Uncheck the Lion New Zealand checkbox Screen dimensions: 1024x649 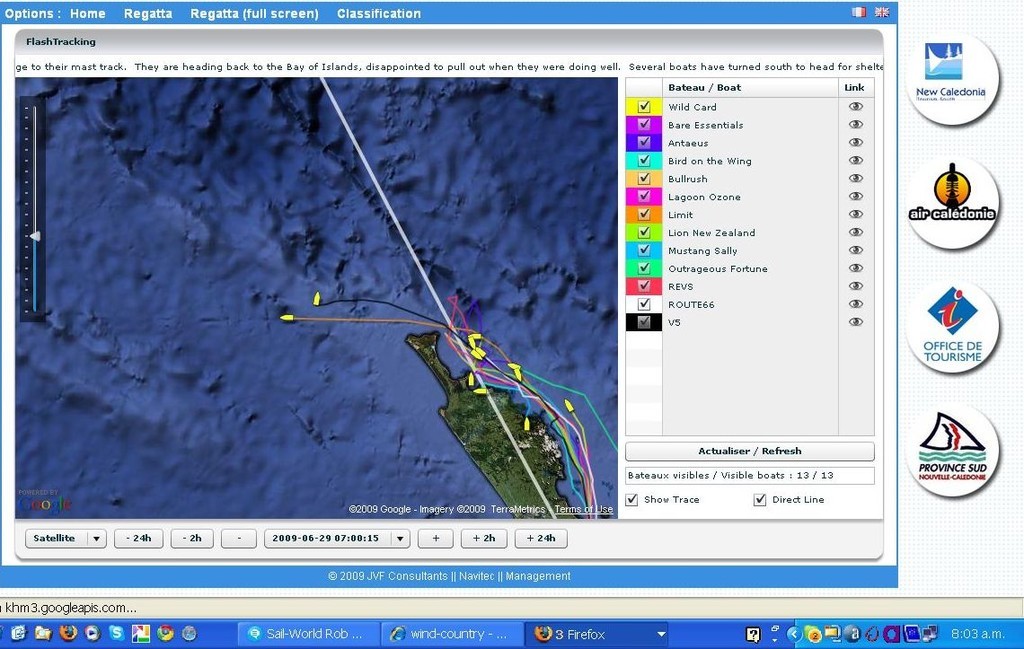click(x=644, y=232)
